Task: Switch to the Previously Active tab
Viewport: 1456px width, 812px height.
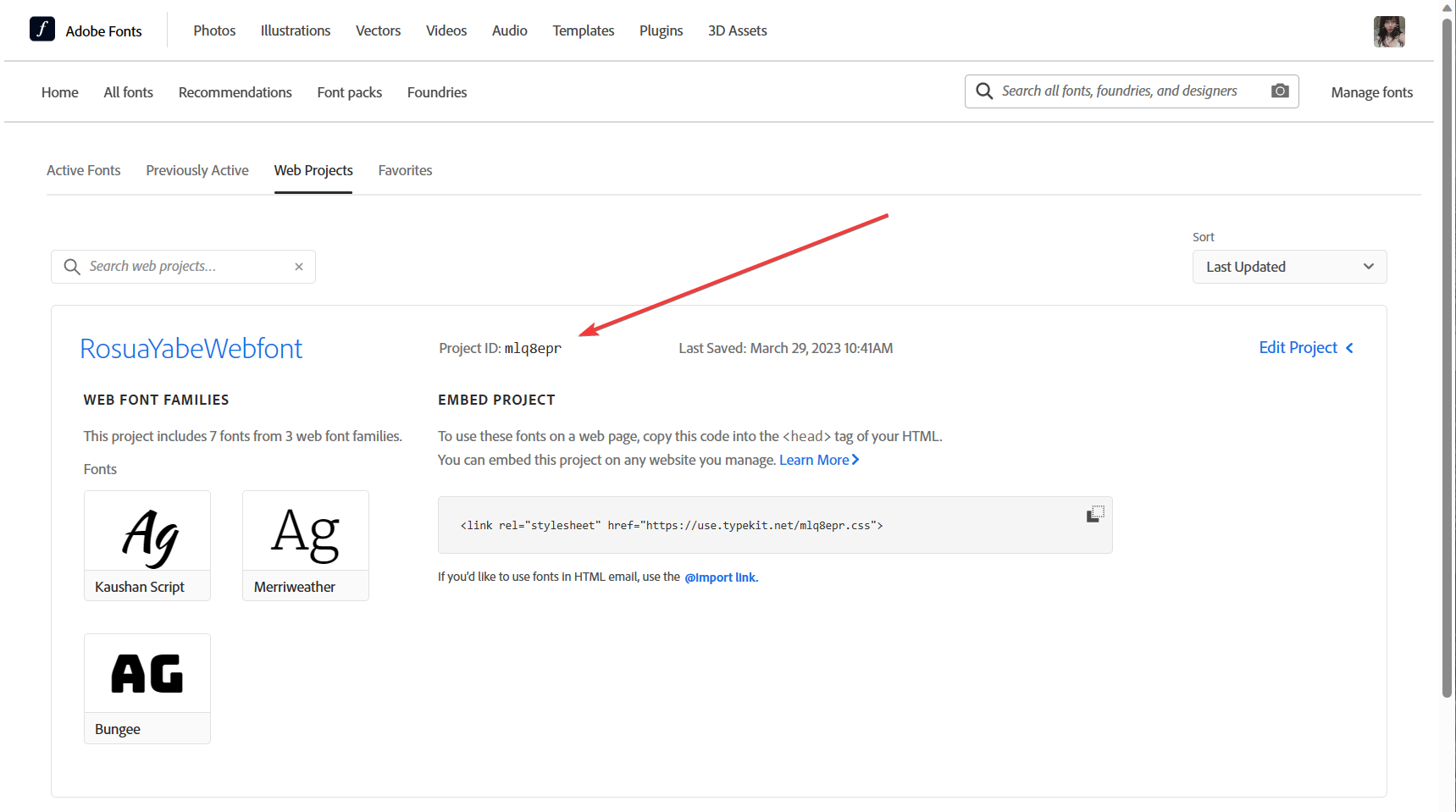Action: tap(197, 170)
